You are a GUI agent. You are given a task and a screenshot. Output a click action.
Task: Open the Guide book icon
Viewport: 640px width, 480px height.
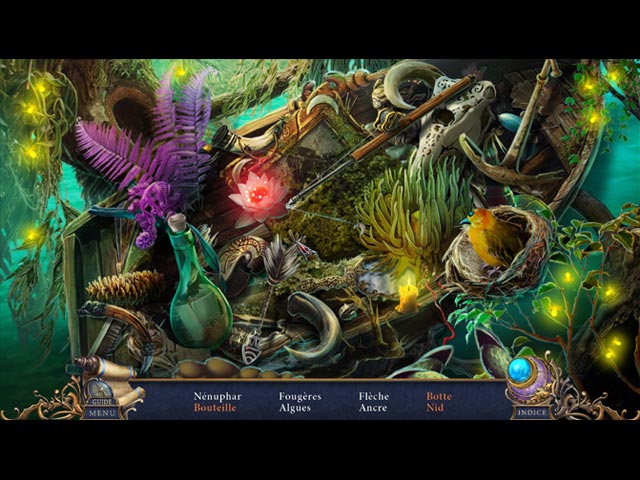[100, 392]
